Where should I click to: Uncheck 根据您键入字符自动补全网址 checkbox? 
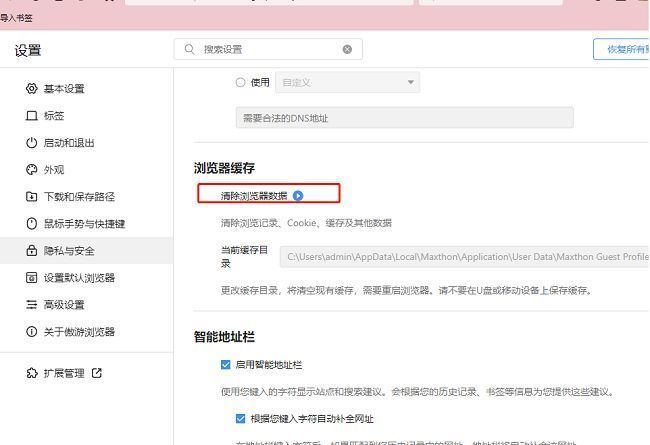pos(240,418)
